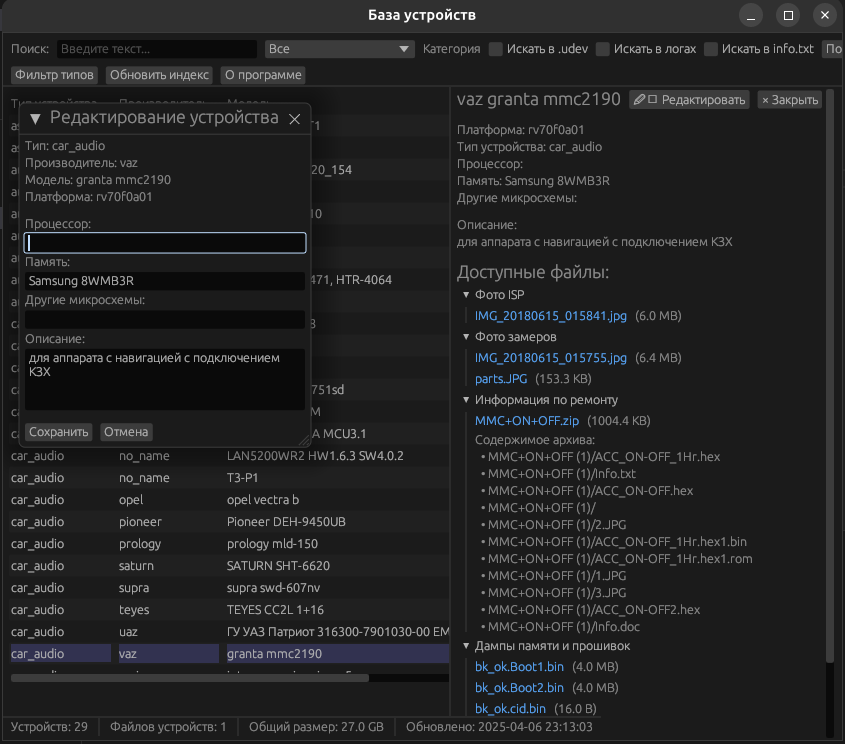Select the supra swd-607nv row

click(x=230, y=587)
